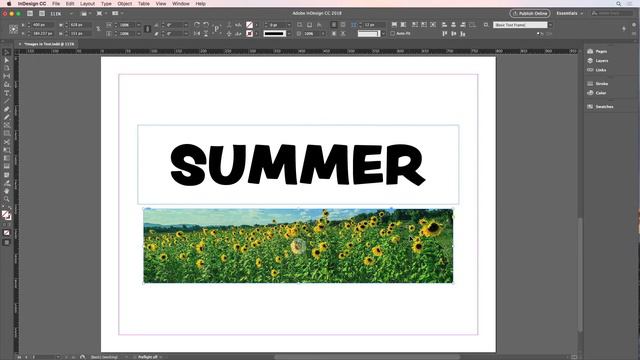This screenshot has height=360, width=640.
Task: Click the X position input field
Action: tap(42, 25)
